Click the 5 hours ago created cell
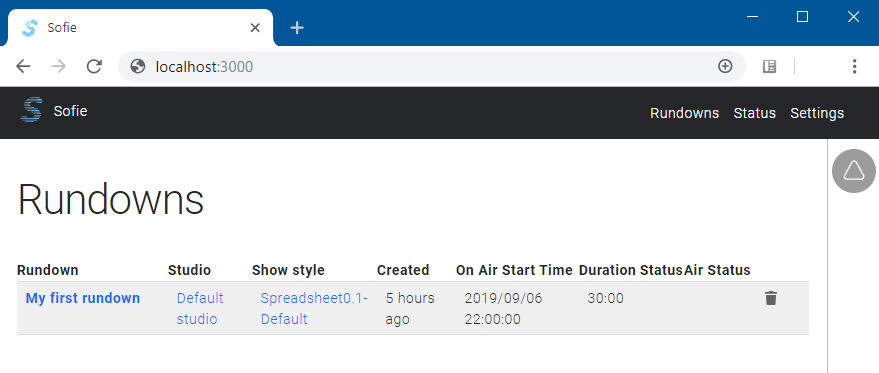The image size is (879, 373). pos(410,308)
